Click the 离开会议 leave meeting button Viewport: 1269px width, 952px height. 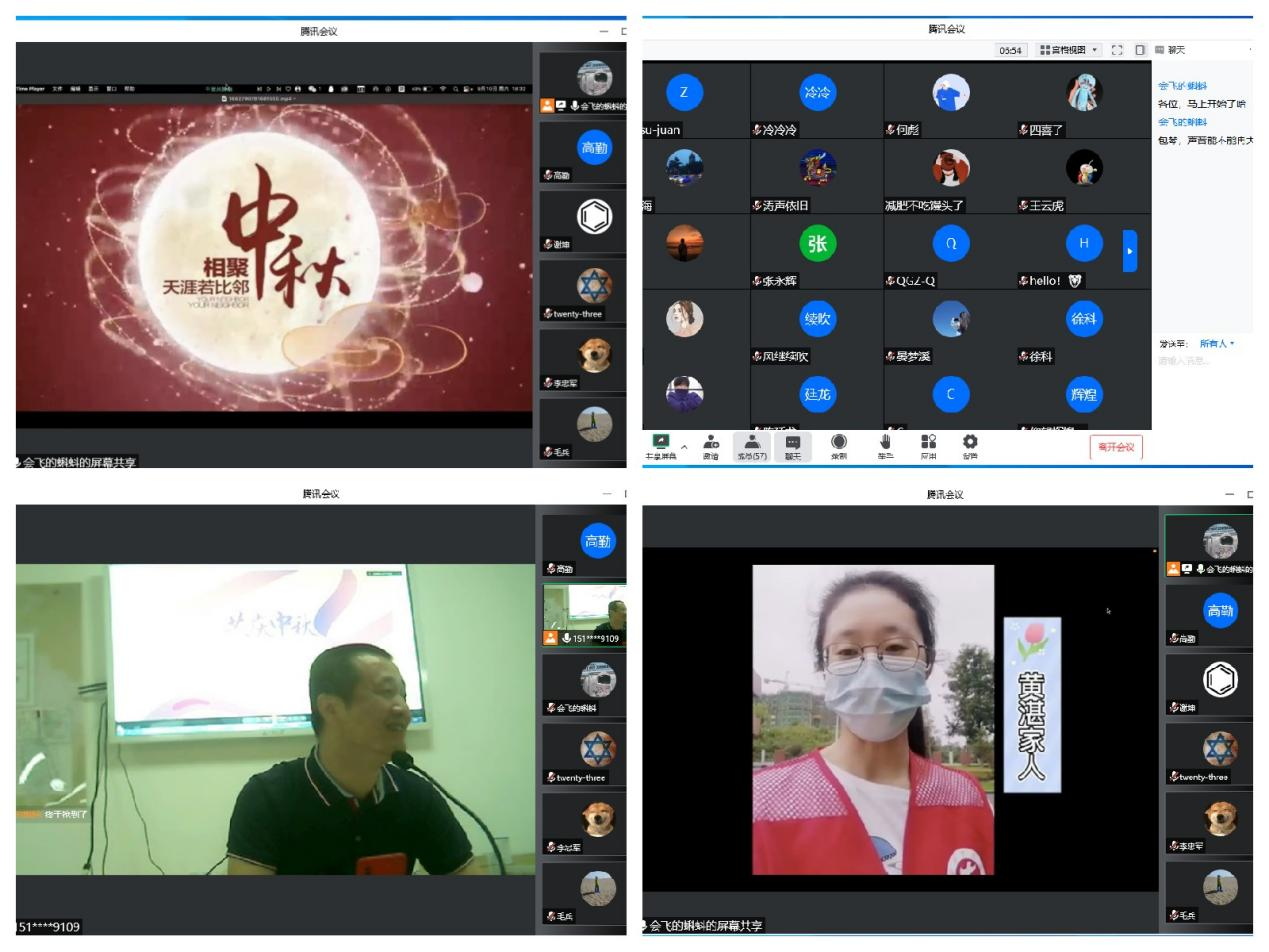[1116, 447]
